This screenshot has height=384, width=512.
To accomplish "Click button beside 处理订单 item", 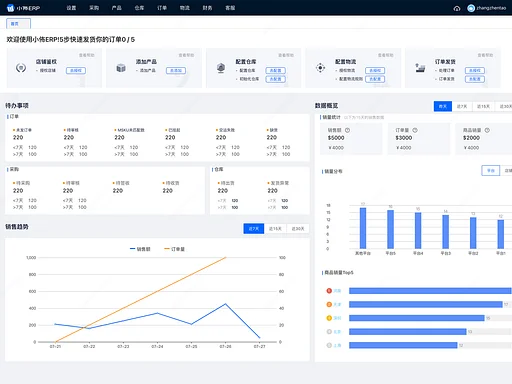I will [x=475, y=70].
